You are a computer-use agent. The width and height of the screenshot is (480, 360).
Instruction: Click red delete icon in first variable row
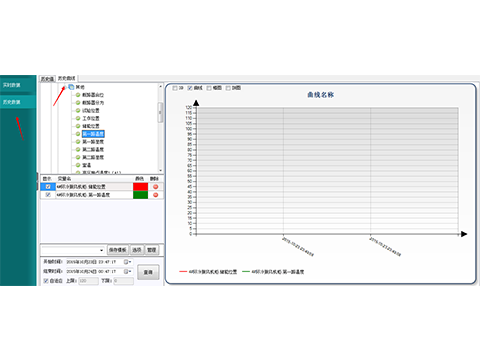[x=155, y=187]
